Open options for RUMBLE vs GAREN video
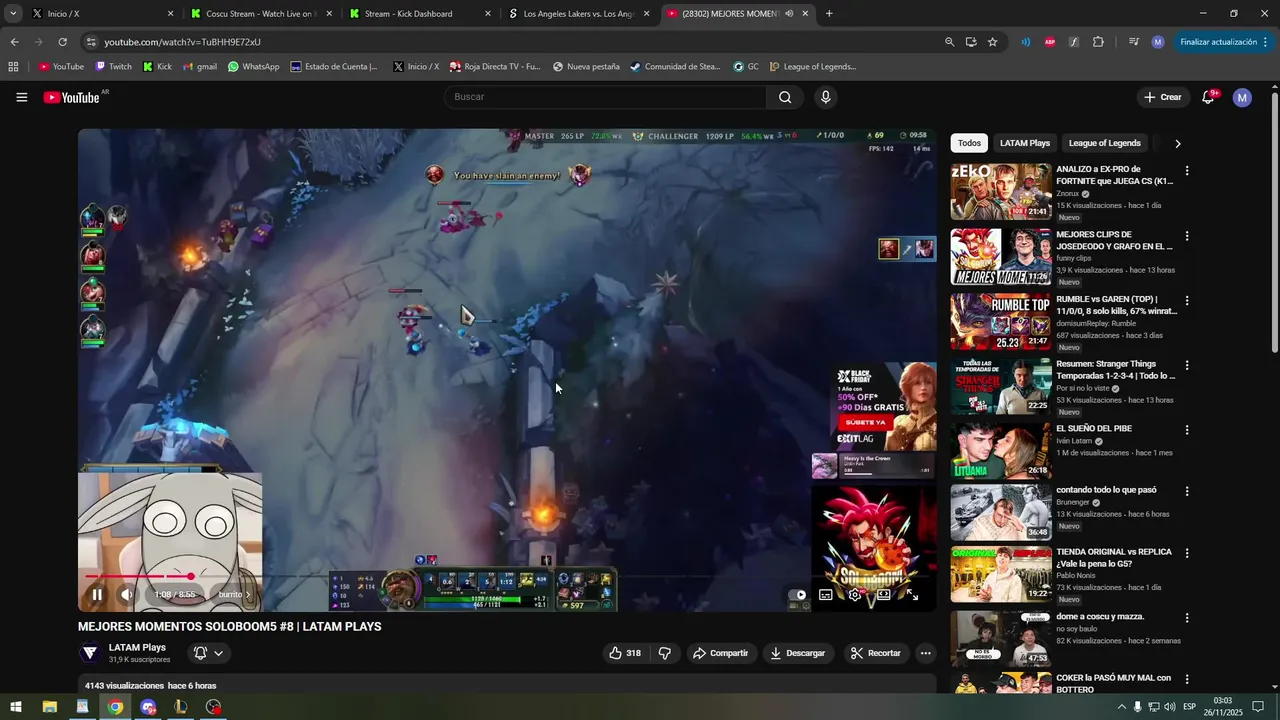 (1187, 301)
